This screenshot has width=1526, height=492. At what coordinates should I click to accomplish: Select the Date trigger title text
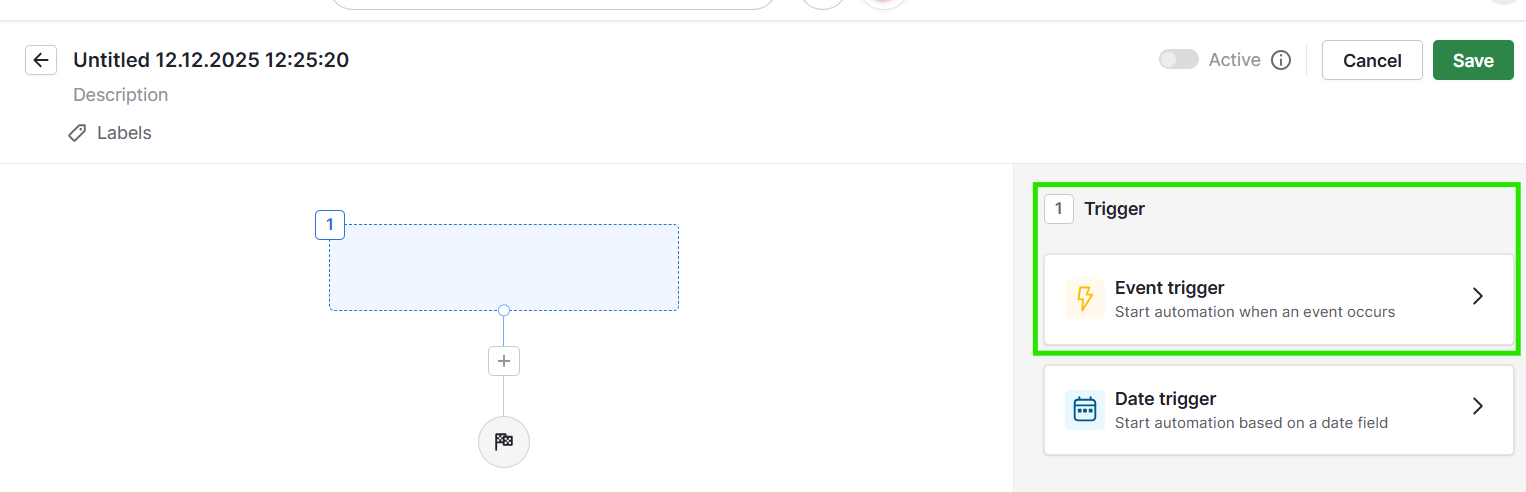point(1165,399)
